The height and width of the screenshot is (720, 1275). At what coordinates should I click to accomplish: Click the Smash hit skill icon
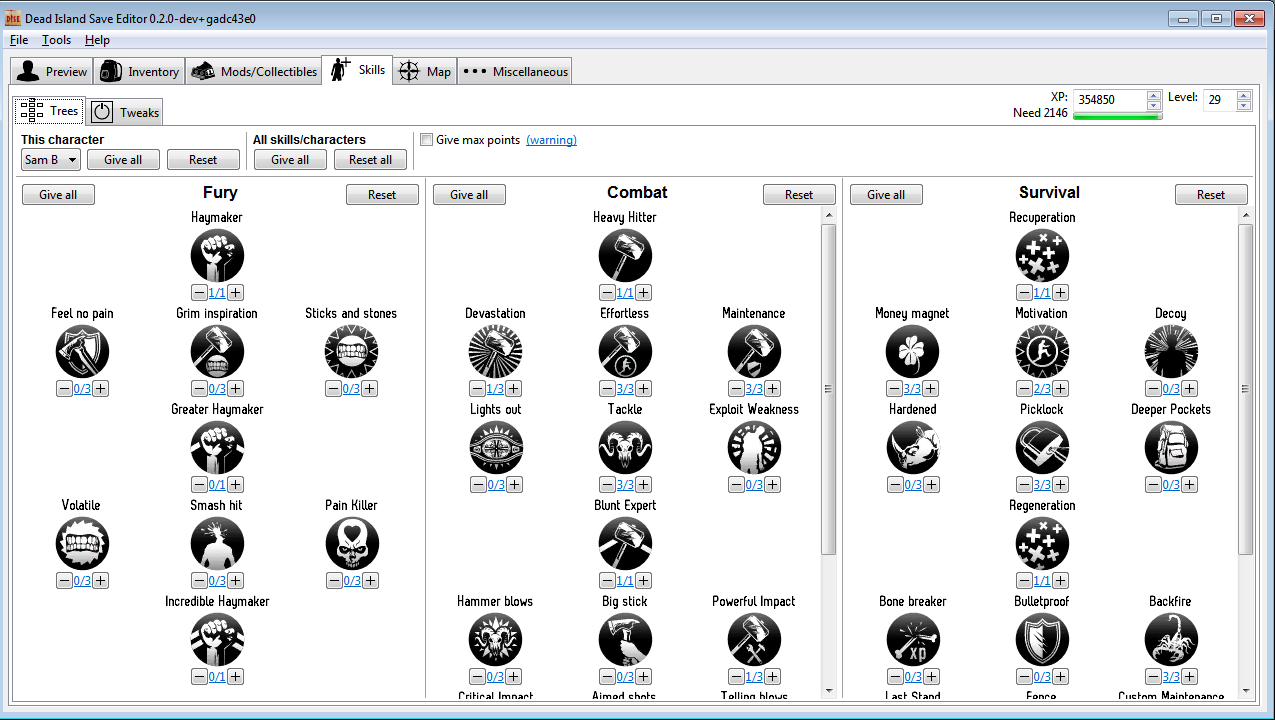217,543
